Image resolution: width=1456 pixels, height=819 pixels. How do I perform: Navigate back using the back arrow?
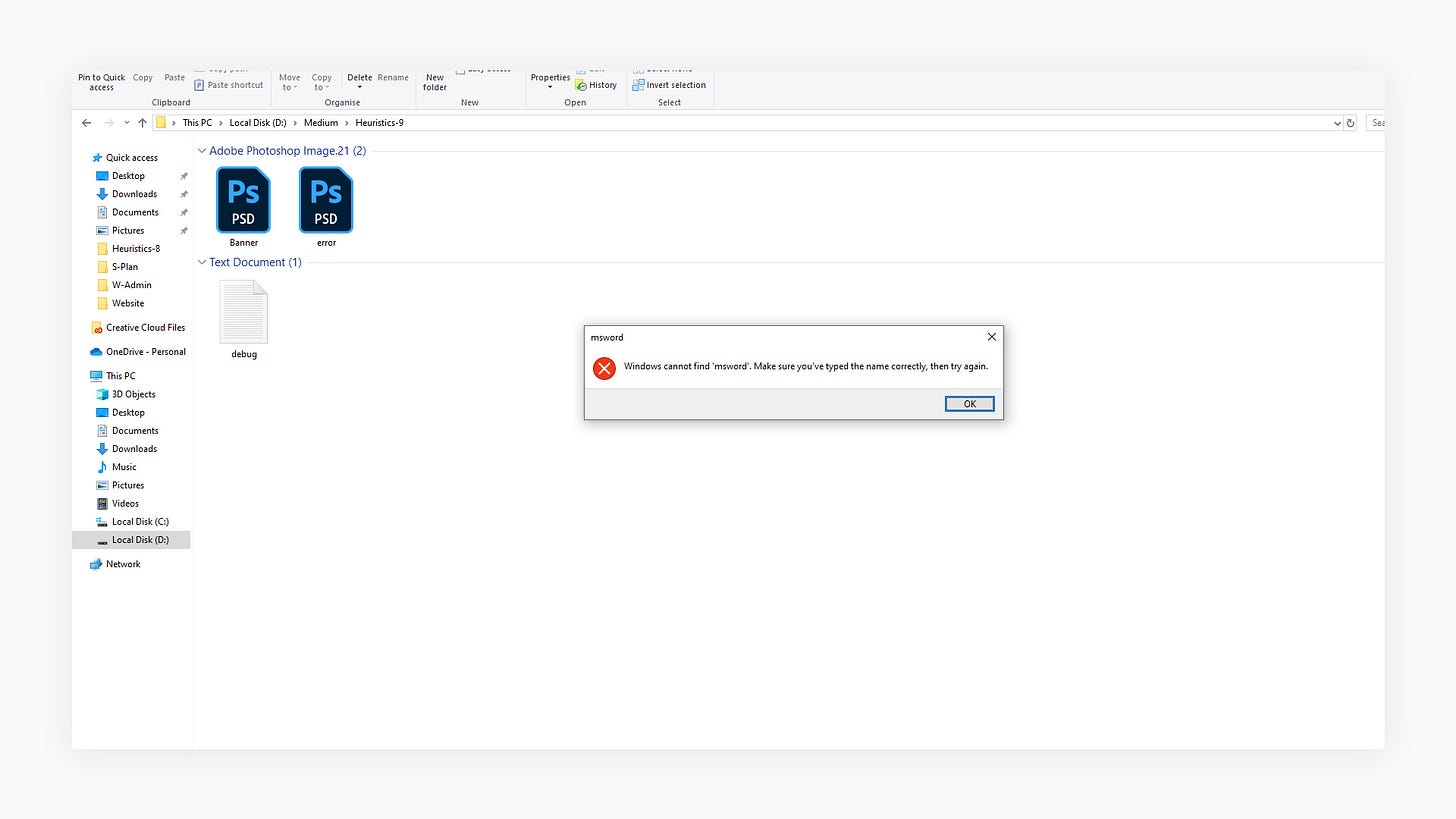(x=86, y=122)
